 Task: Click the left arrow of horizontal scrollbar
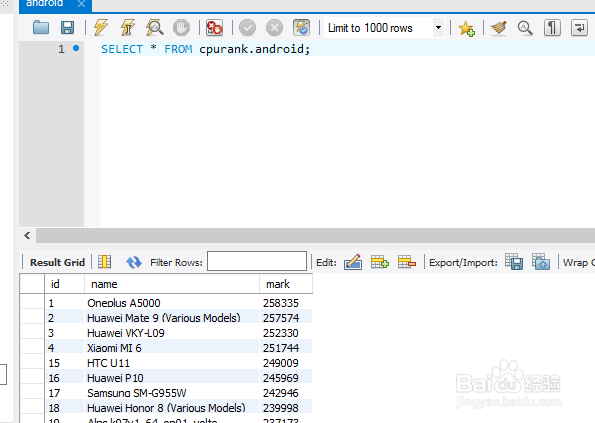(x=27, y=236)
